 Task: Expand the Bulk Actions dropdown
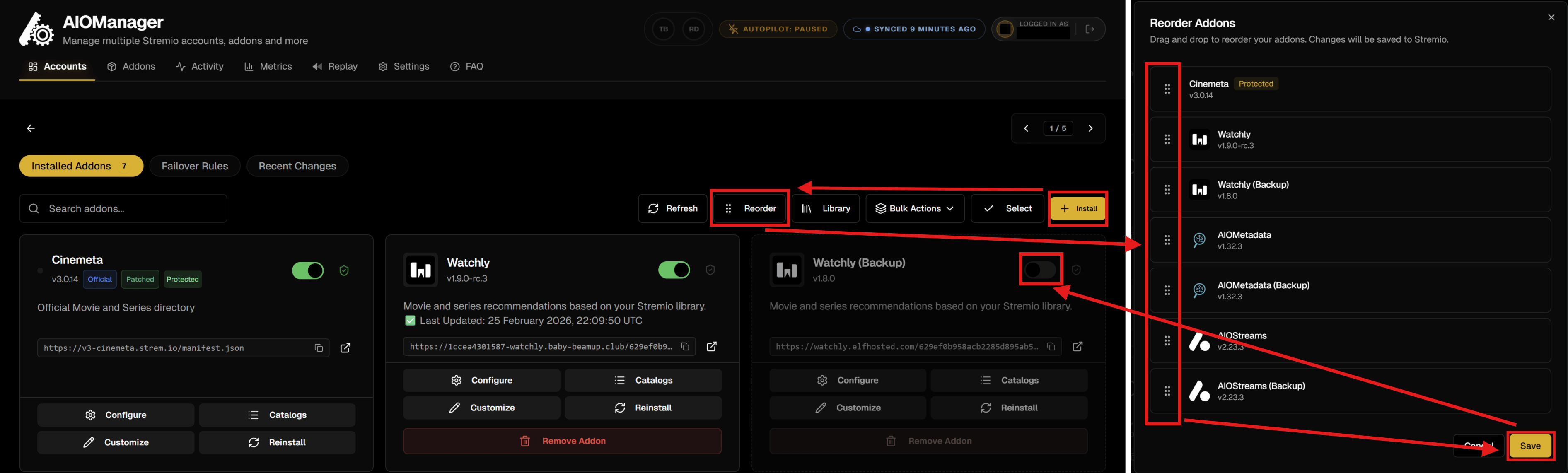click(x=915, y=209)
